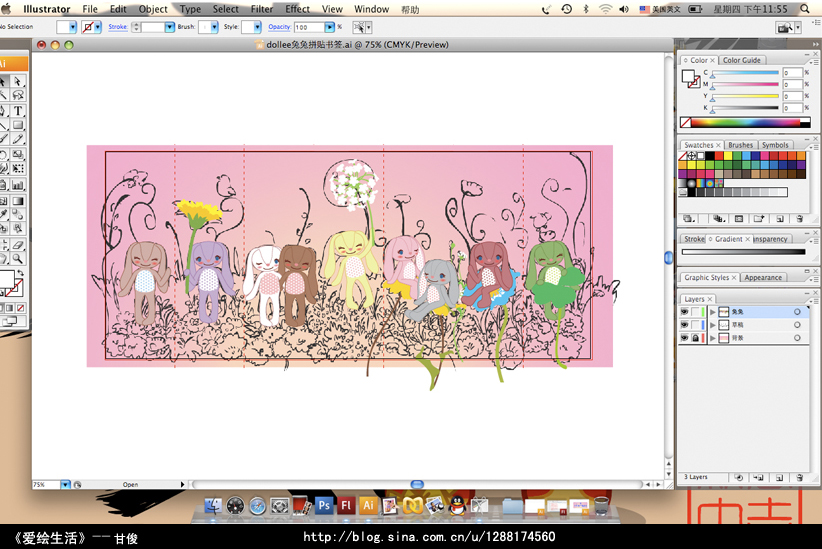Click the gradient bar in Gradient panel
The height and width of the screenshot is (549, 822).
pyautogui.click(x=743, y=252)
